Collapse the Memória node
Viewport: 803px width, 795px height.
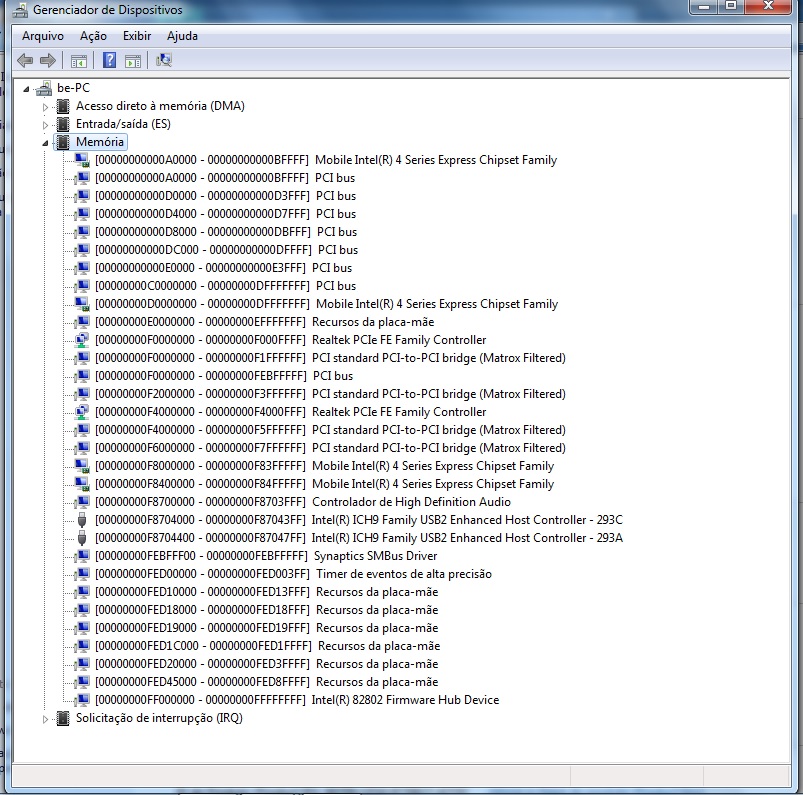coord(45,143)
